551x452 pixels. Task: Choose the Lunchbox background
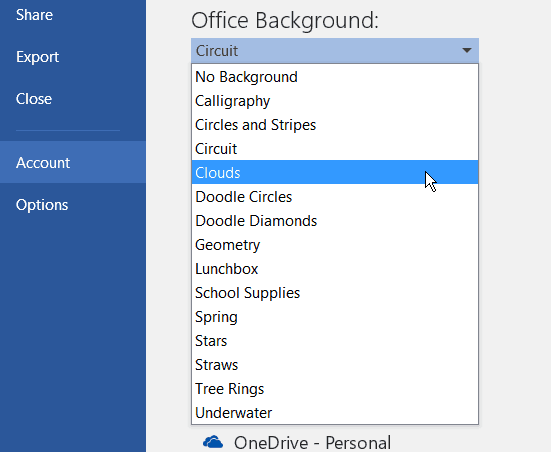(x=335, y=269)
